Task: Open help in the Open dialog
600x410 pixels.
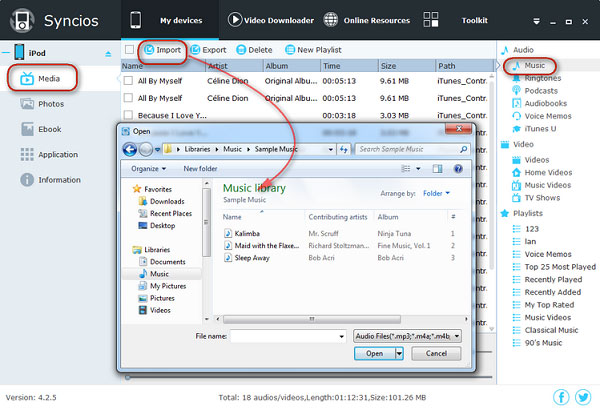Action: pyautogui.click(x=458, y=168)
